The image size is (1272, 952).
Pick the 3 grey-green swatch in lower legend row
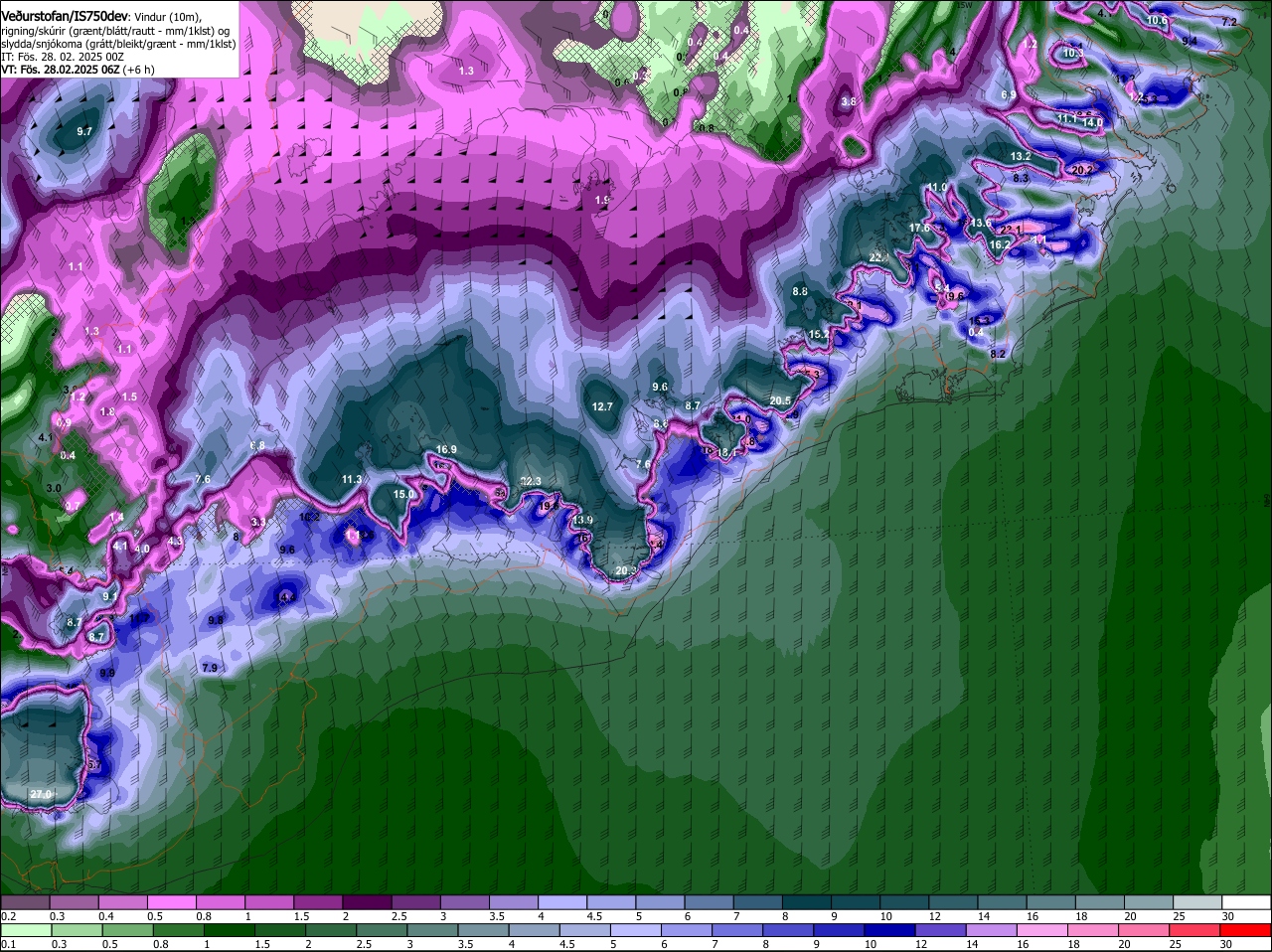(434, 930)
